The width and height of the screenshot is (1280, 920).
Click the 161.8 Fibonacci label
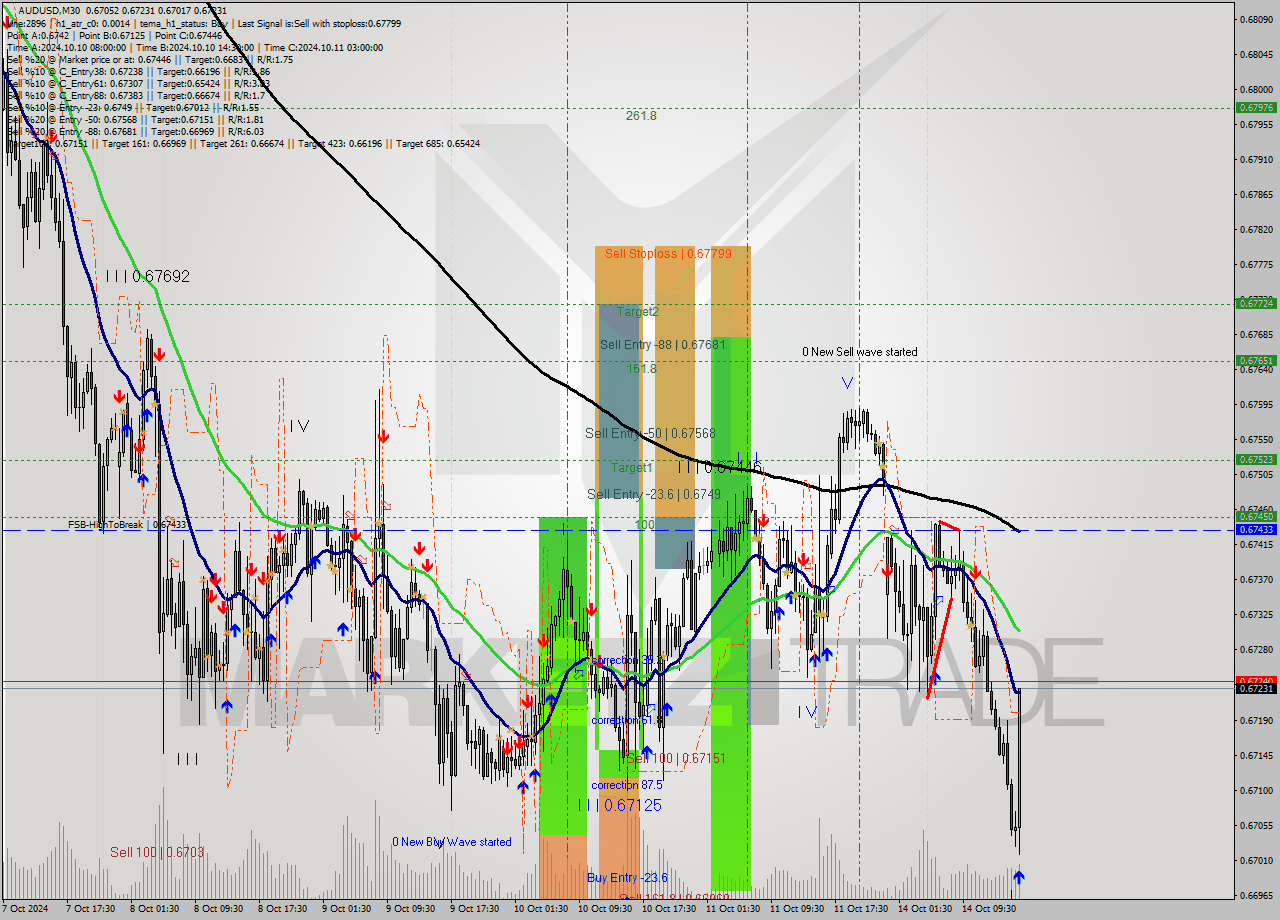coord(642,368)
